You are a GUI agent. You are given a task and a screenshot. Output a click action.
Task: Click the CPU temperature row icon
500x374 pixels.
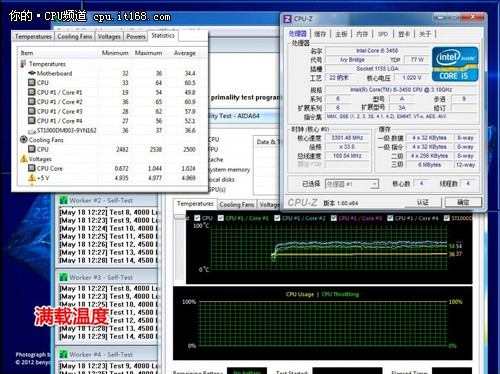(32, 82)
